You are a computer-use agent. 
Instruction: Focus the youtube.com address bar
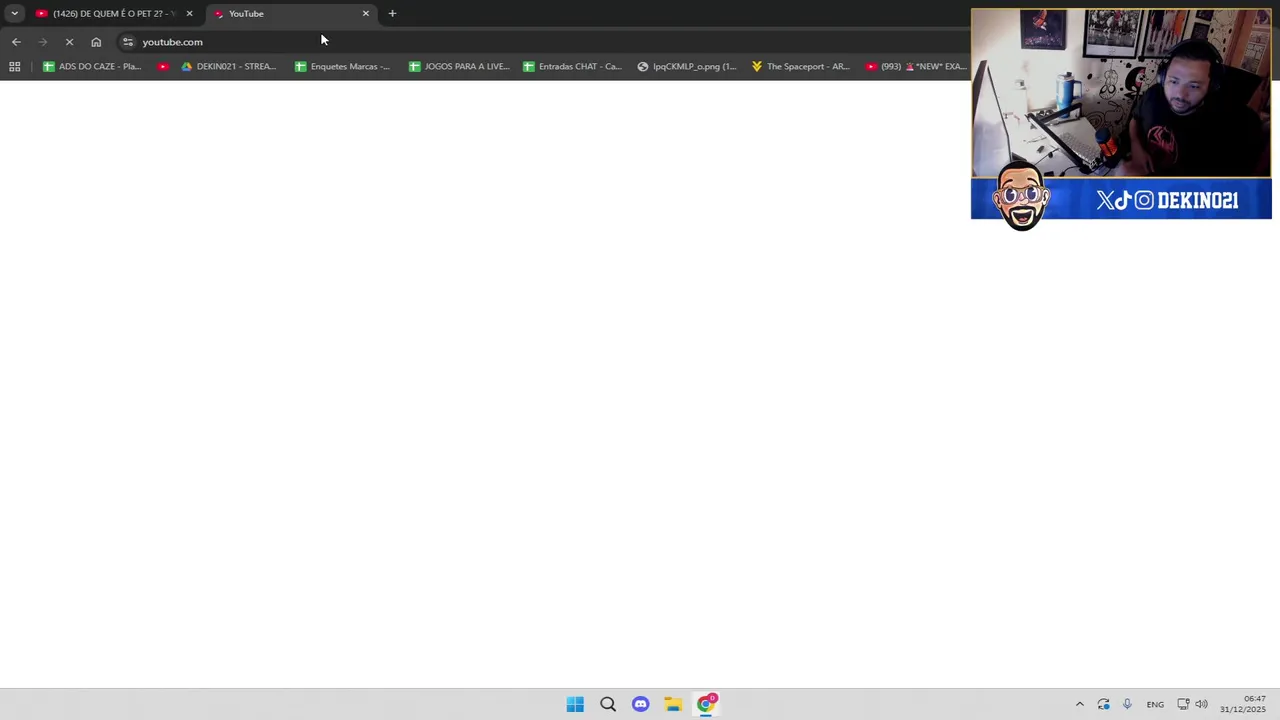click(540, 42)
